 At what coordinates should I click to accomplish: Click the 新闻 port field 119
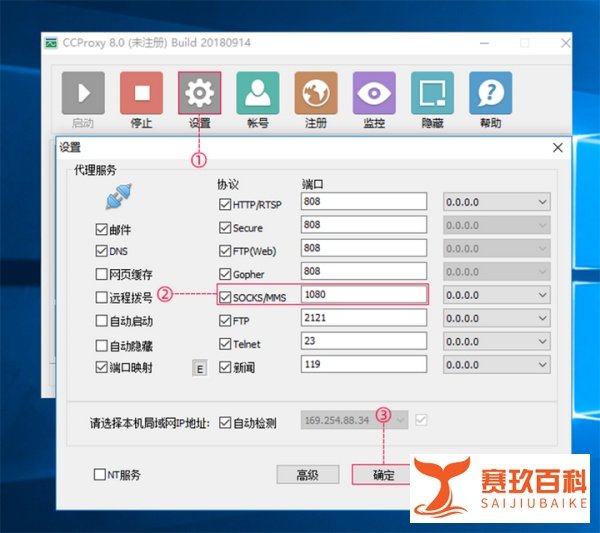[x=364, y=364]
